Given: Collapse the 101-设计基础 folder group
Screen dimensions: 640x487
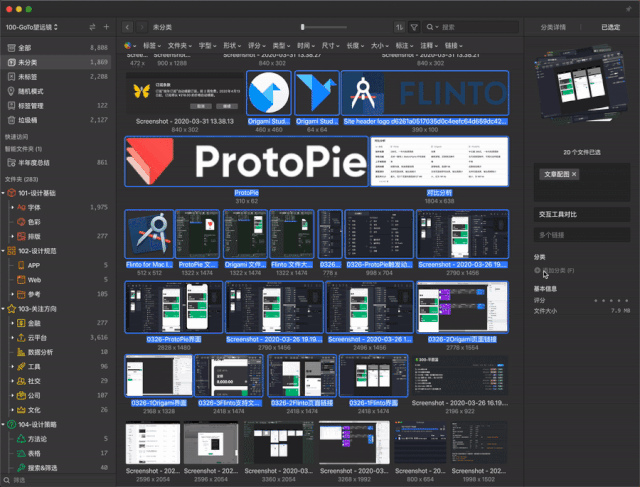Looking at the screenshot, I should tap(3, 193).
